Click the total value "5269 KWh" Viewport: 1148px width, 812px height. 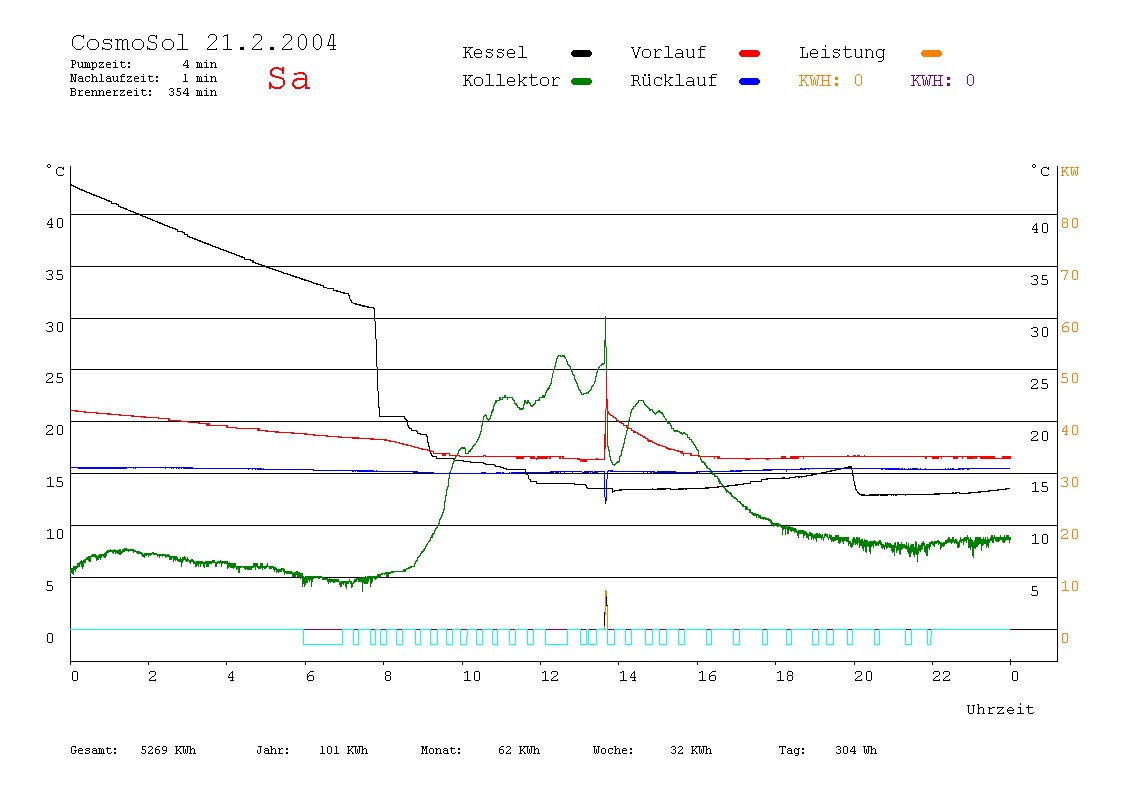click(x=168, y=750)
